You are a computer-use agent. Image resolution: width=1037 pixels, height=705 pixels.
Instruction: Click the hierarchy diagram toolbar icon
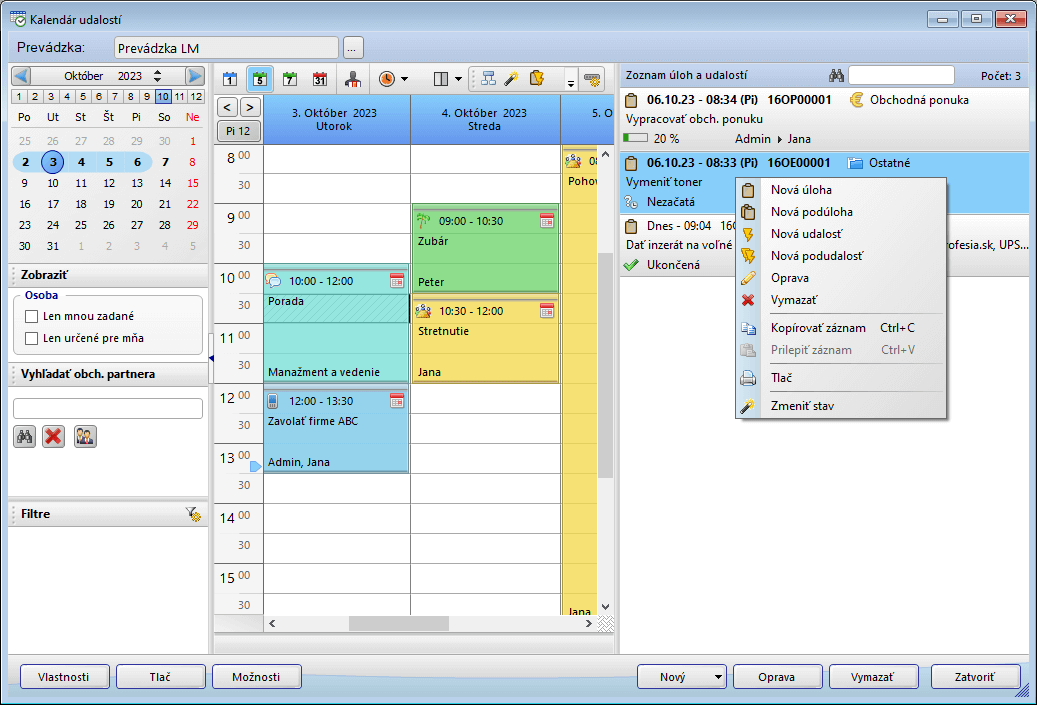[488, 79]
